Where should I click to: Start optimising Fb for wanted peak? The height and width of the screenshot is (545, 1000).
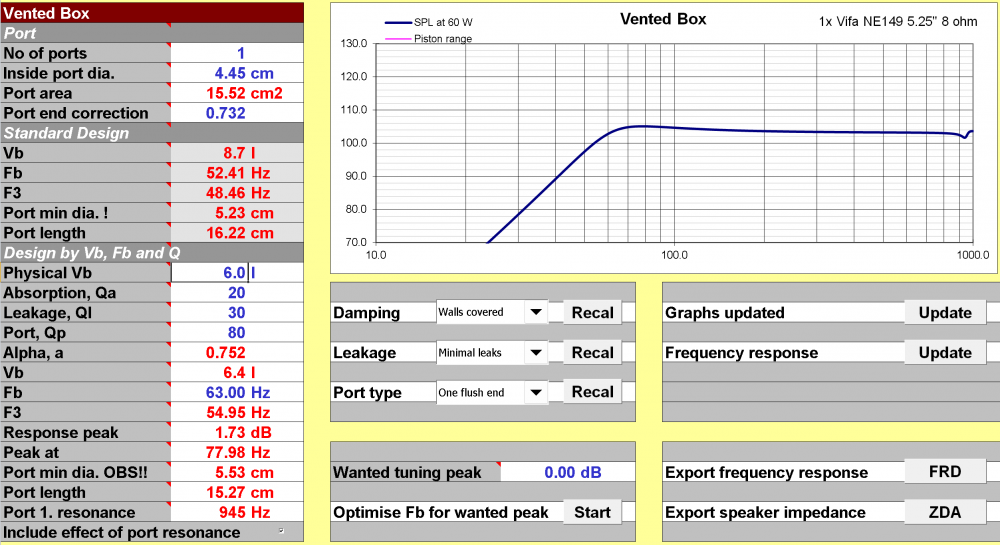592,512
